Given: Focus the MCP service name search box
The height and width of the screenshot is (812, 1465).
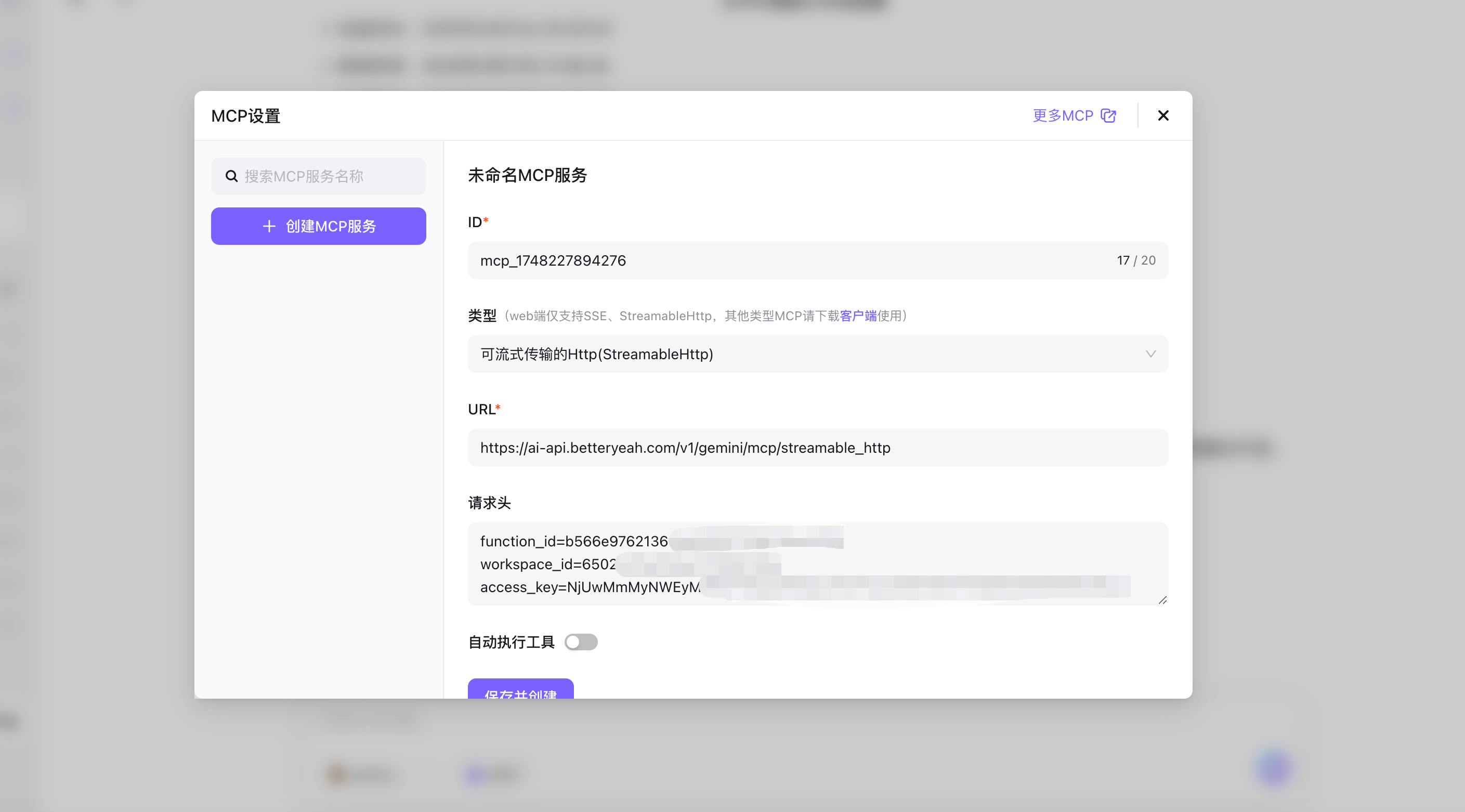Looking at the screenshot, I should pyautogui.click(x=330, y=176).
